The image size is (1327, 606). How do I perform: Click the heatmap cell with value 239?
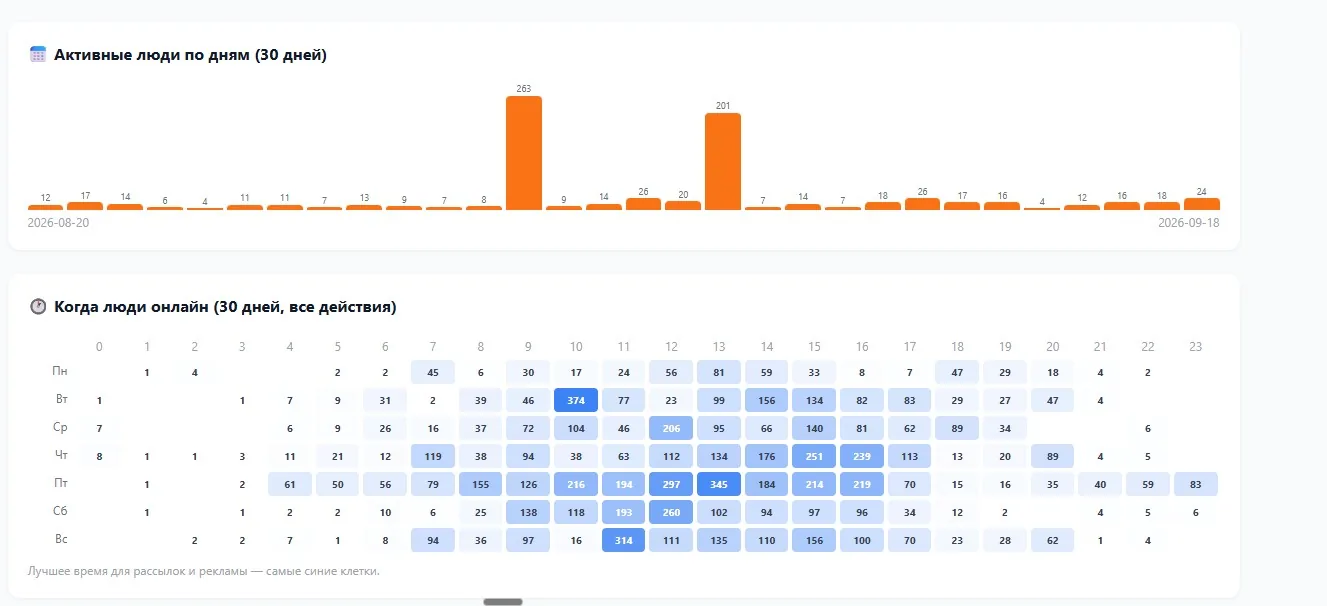pos(862,456)
